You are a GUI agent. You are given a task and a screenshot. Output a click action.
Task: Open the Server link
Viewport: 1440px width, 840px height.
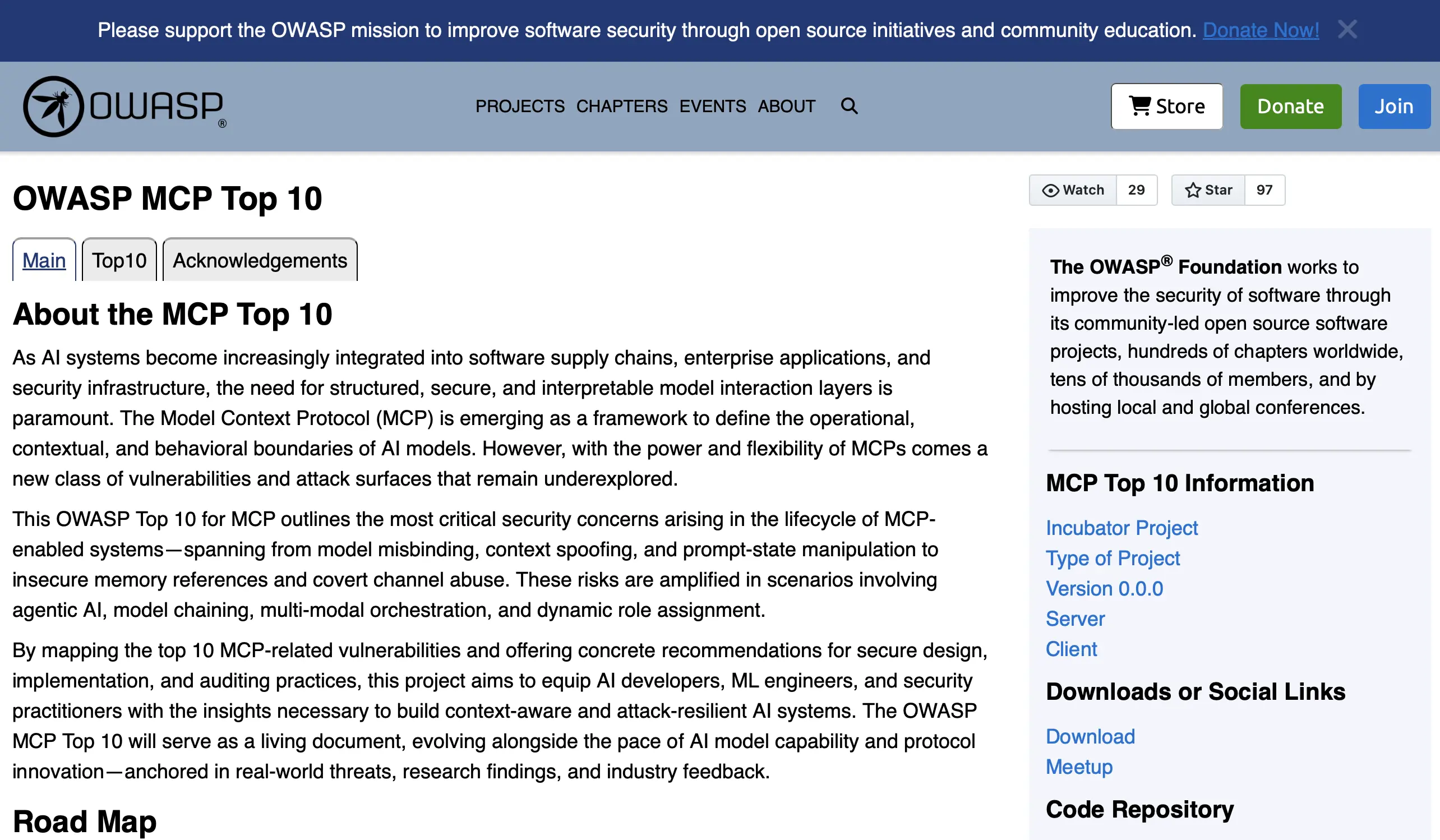tap(1075, 619)
